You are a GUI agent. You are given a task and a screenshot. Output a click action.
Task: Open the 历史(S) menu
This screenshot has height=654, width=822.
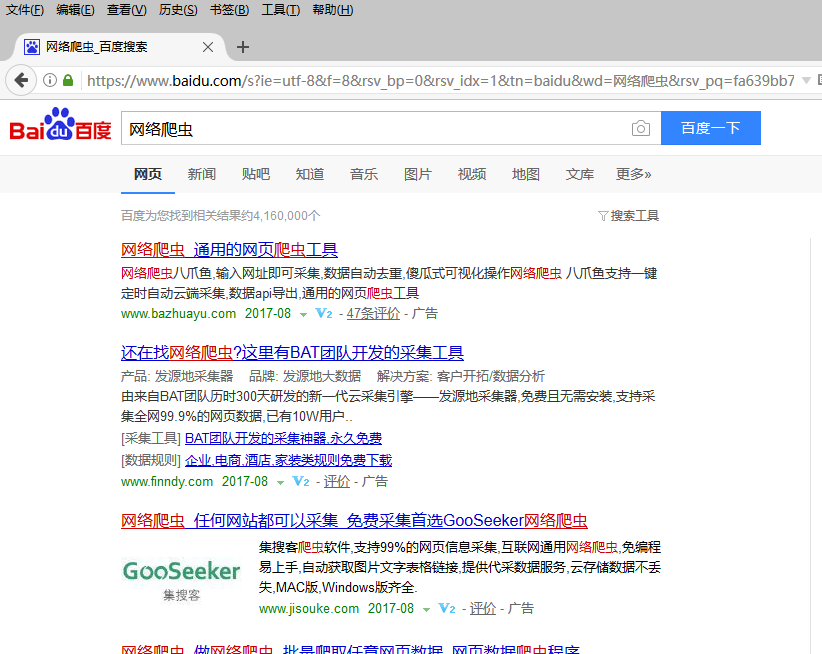coord(178,10)
